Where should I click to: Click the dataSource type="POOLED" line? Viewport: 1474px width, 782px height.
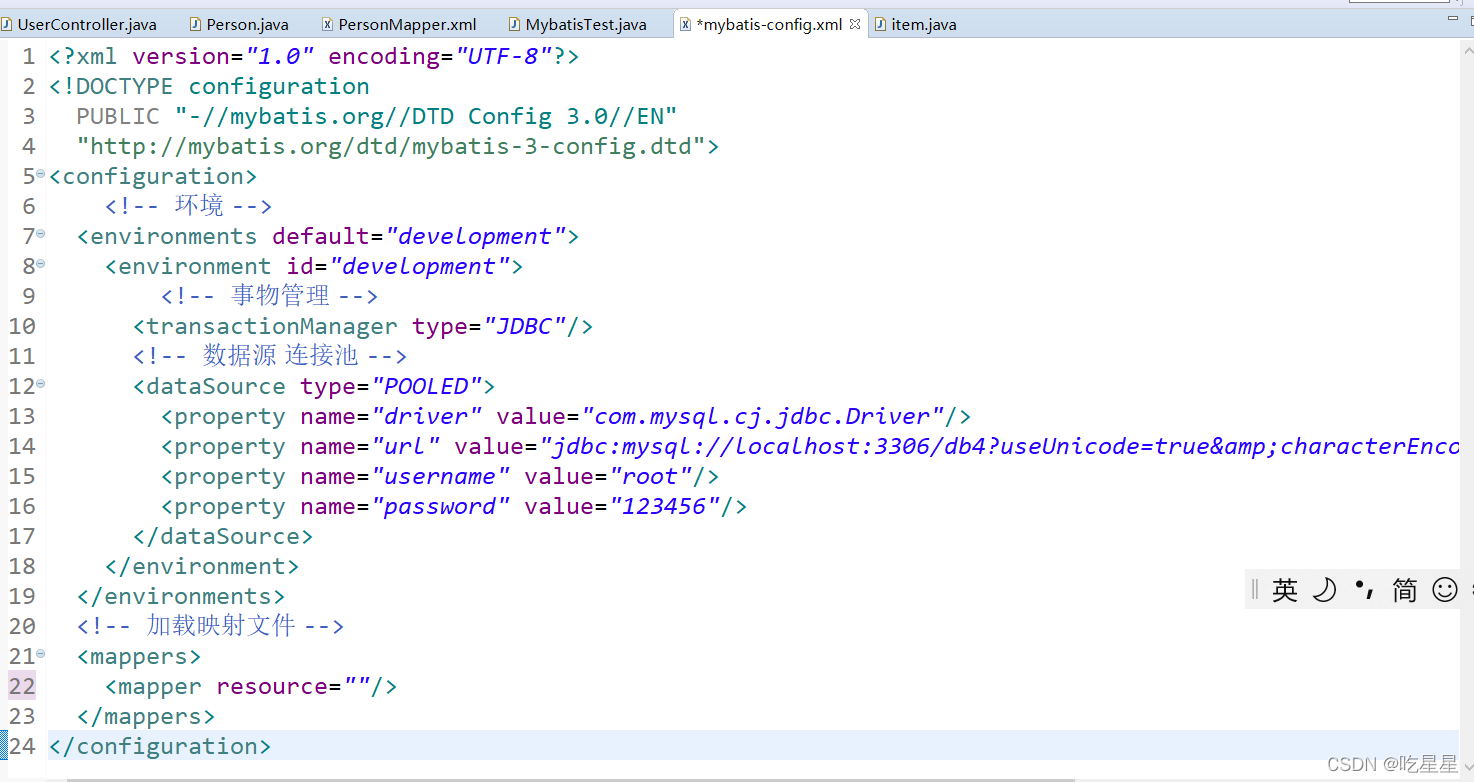314,386
